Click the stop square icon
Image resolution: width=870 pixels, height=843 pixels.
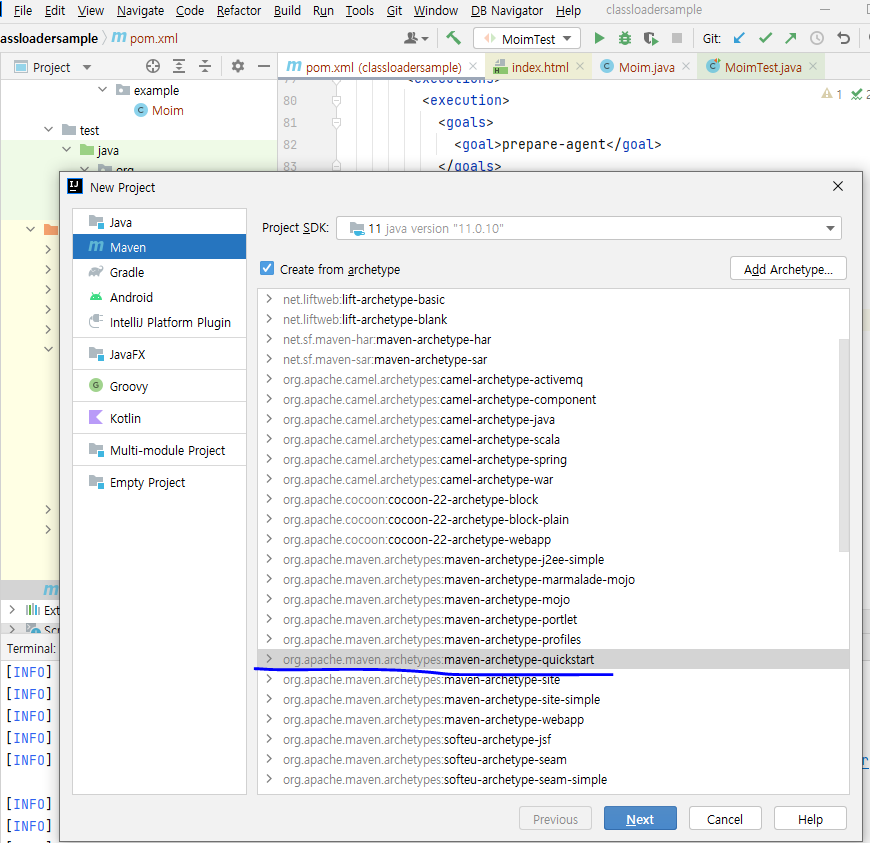pyautogui.click(x=676, y=38)
